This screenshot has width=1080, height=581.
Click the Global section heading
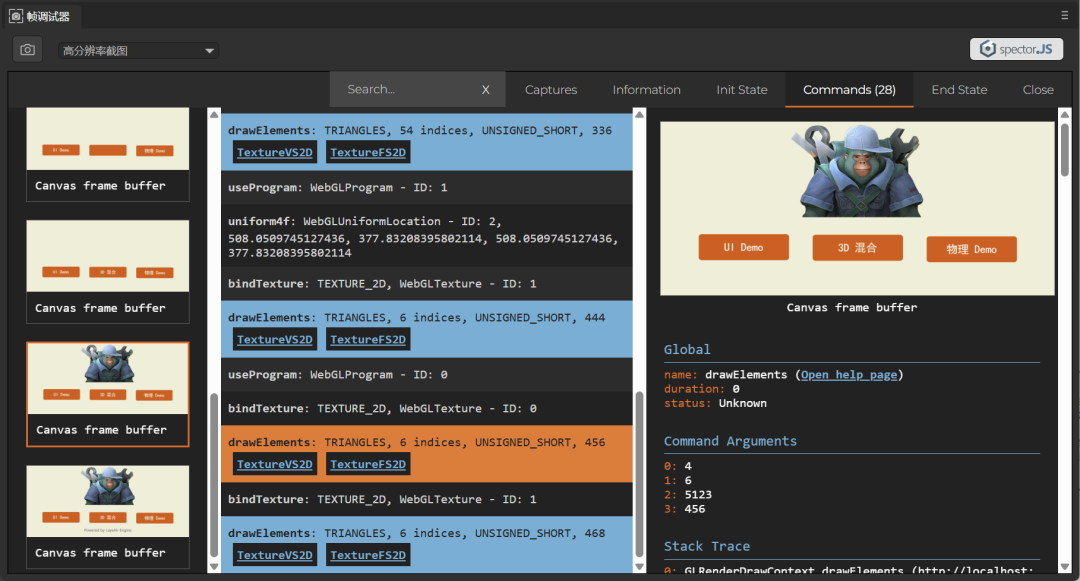(x=687, y=350)
